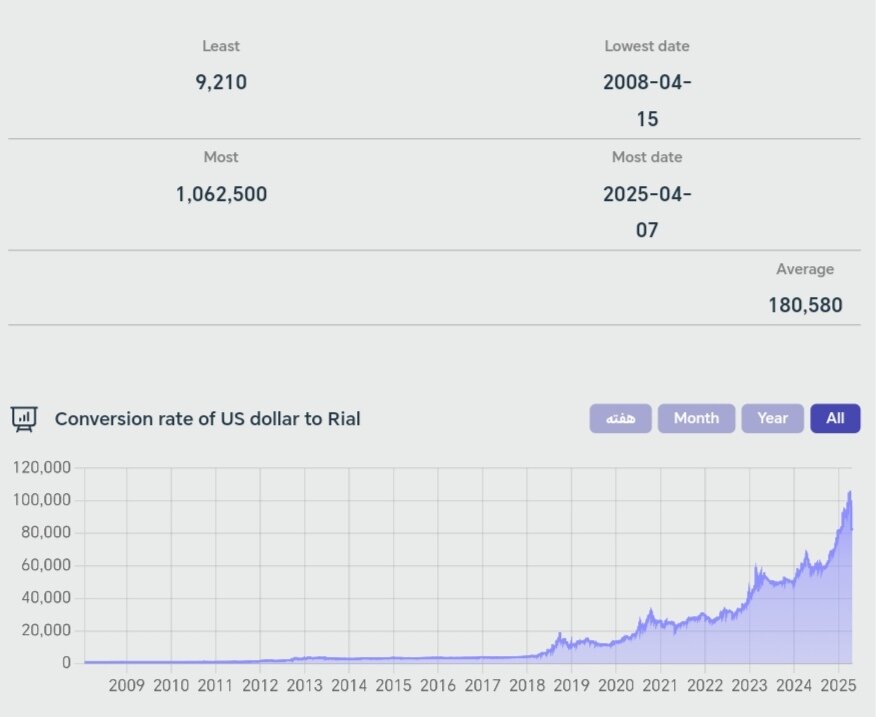The image size is (876, 717).
Task: Click the 60,000 y-axis label
Action: 46,565
